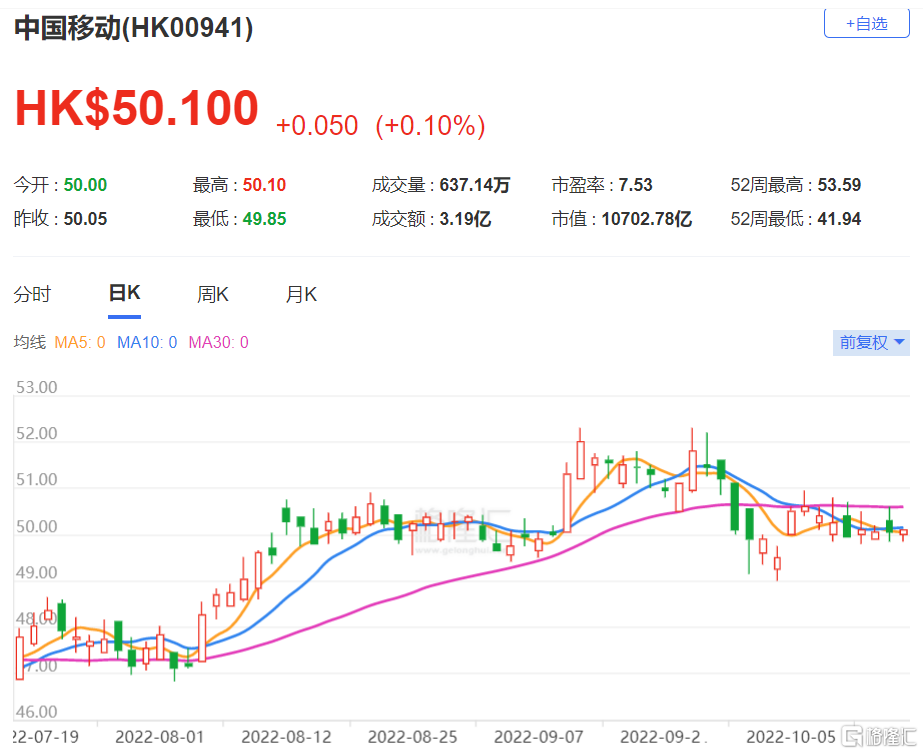The image size is (923, 754).
Task: Expand the 前复权 adjustment dropdown
Action: [871, 343]
